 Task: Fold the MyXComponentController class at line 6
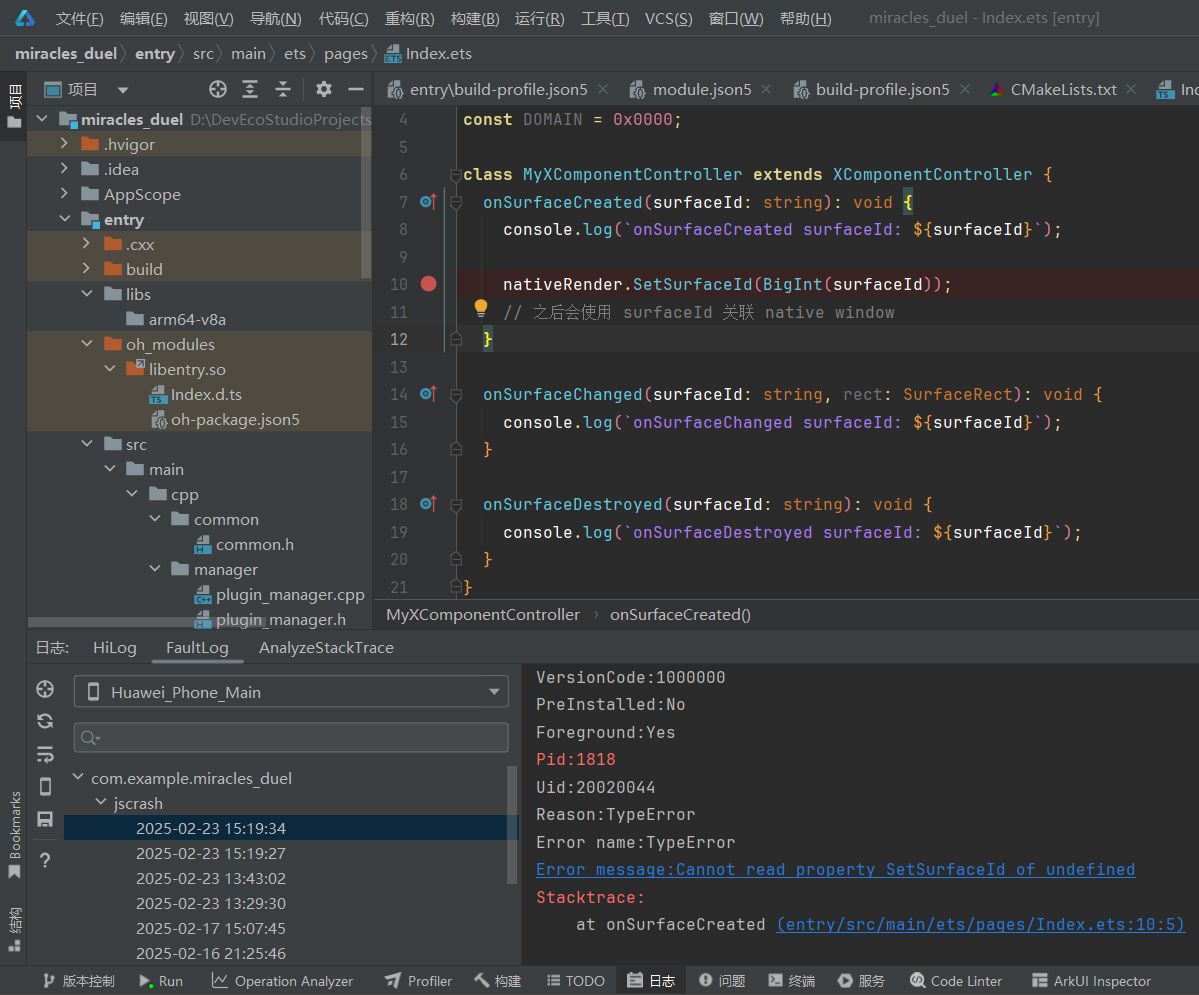(456, 174)
